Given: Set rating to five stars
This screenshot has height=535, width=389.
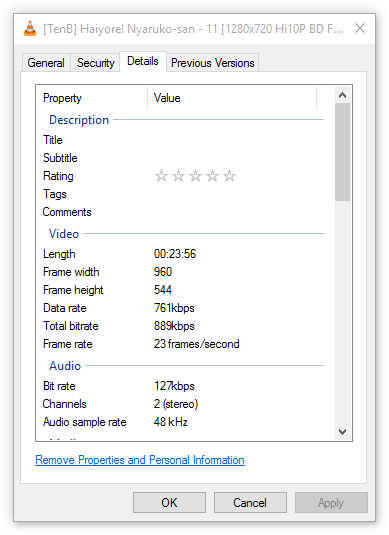Looking at the screenshot, I should (229, 176).
